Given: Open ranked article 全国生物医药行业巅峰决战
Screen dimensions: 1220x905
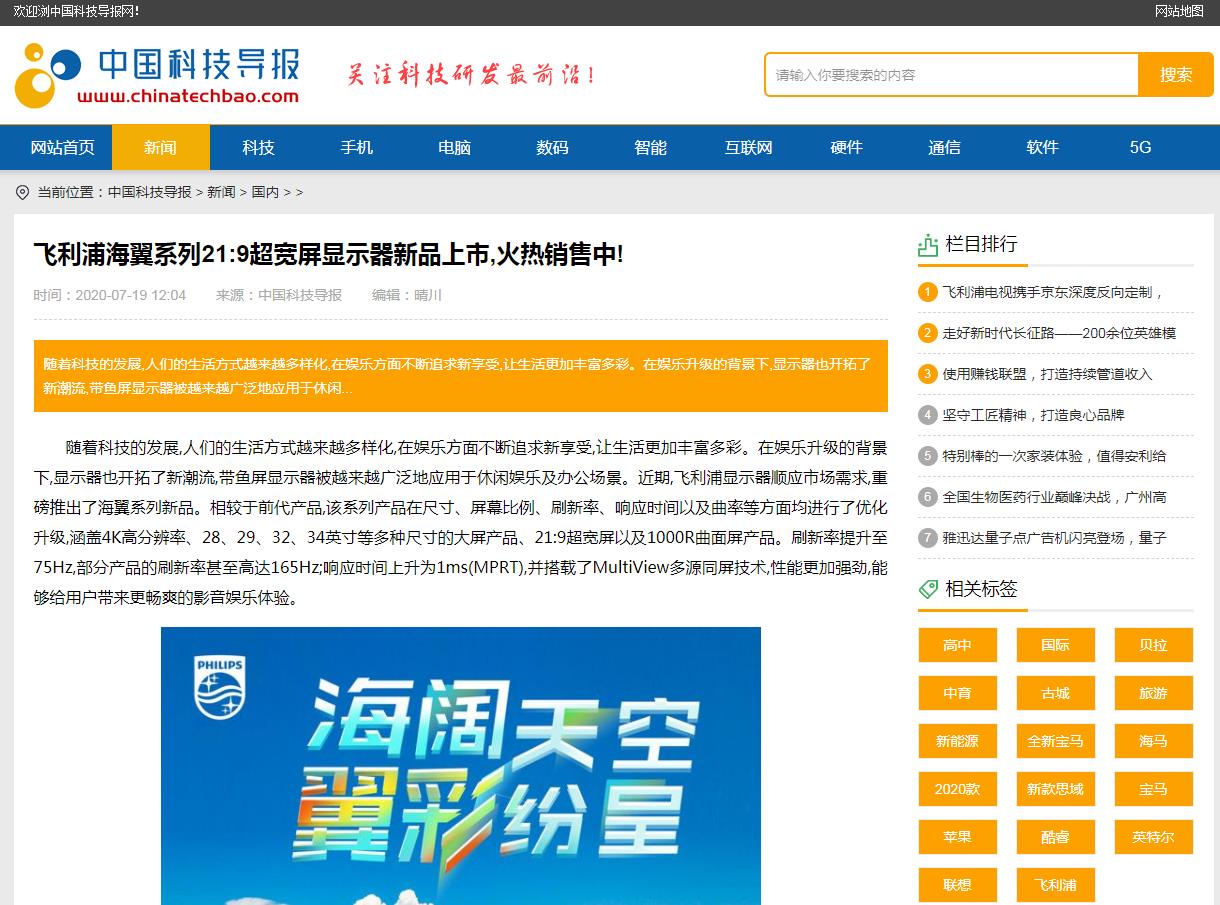Looking at the screenshot, I should 1054,497.
